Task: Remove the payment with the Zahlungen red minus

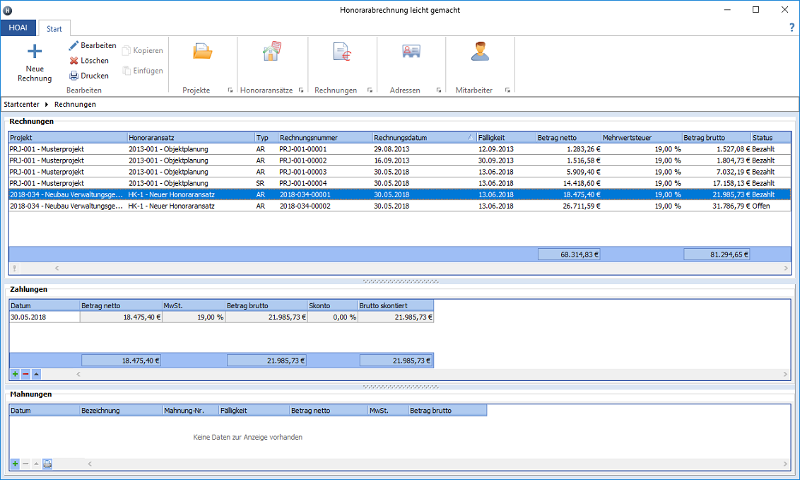Action: point(26,373)
